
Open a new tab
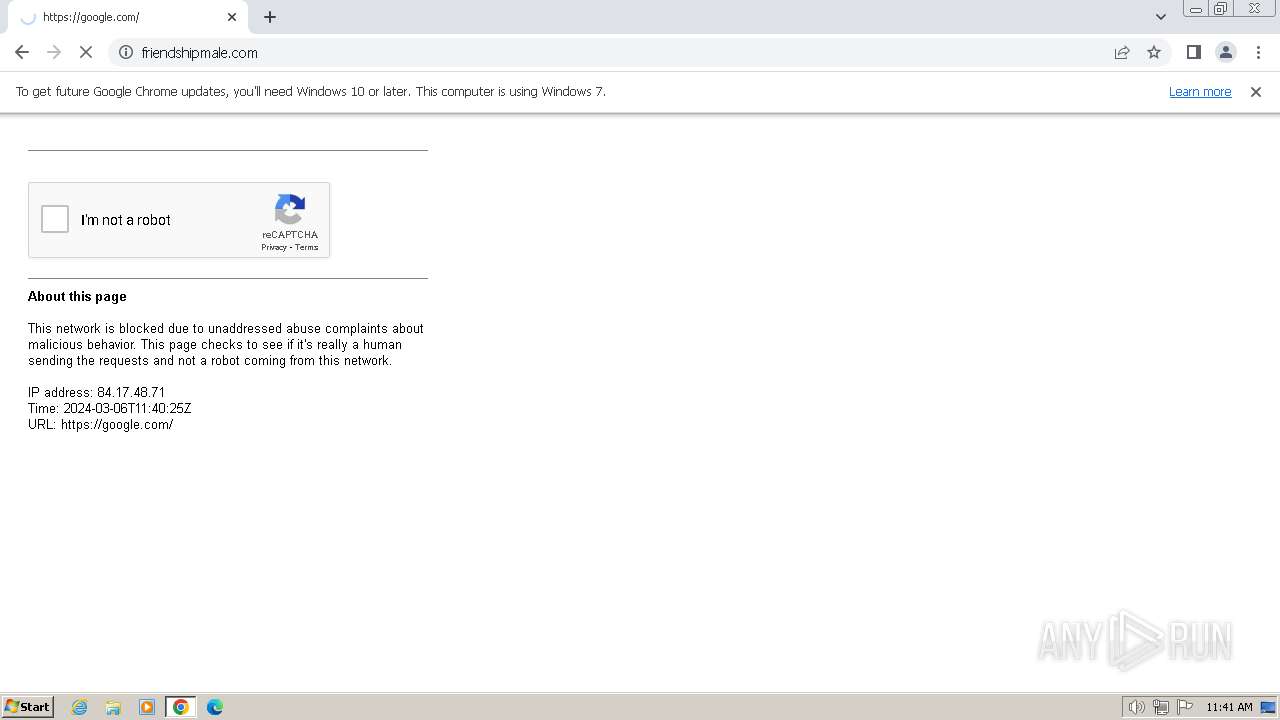click(x=270, y=17)
